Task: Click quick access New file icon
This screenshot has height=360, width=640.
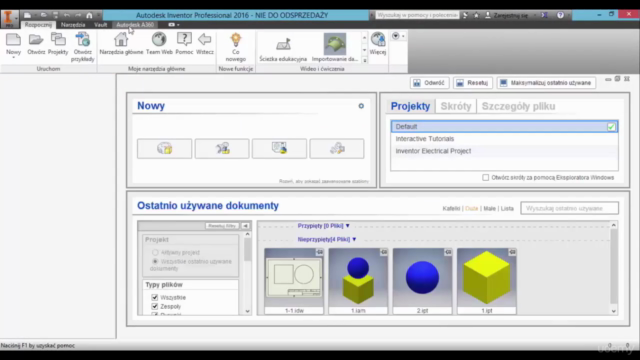Action: (27, 15)
